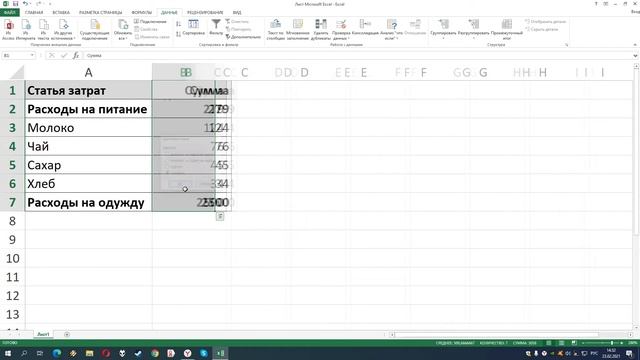This screenshot has height=360, width=640.
Task: Collapse the ribbon
Action: click(x=635, y=45)
